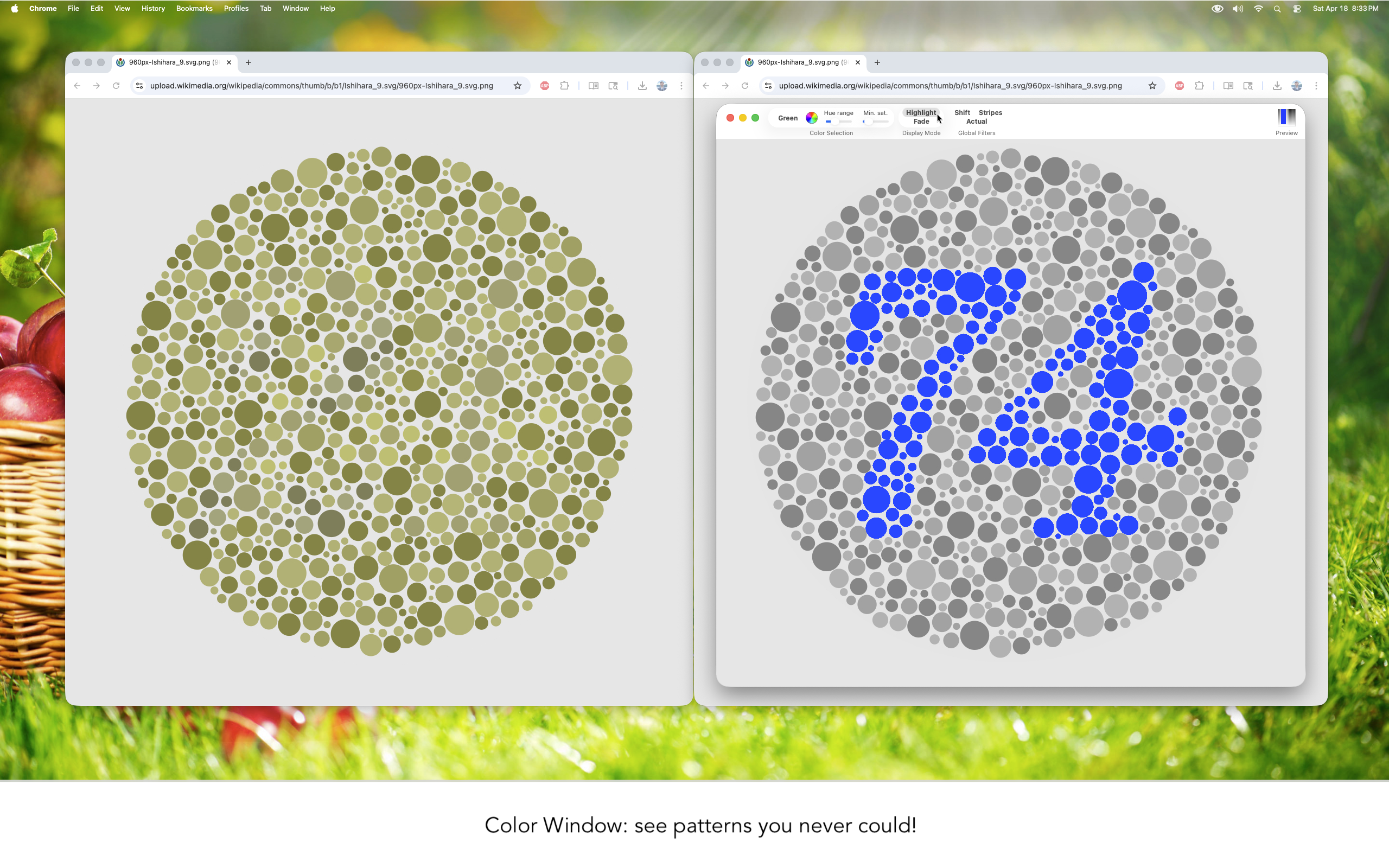The height and width of the screenshot is (868, 1389).
Task: Open the Bookmarks menu in menu bar
Action: coord(194,9)
